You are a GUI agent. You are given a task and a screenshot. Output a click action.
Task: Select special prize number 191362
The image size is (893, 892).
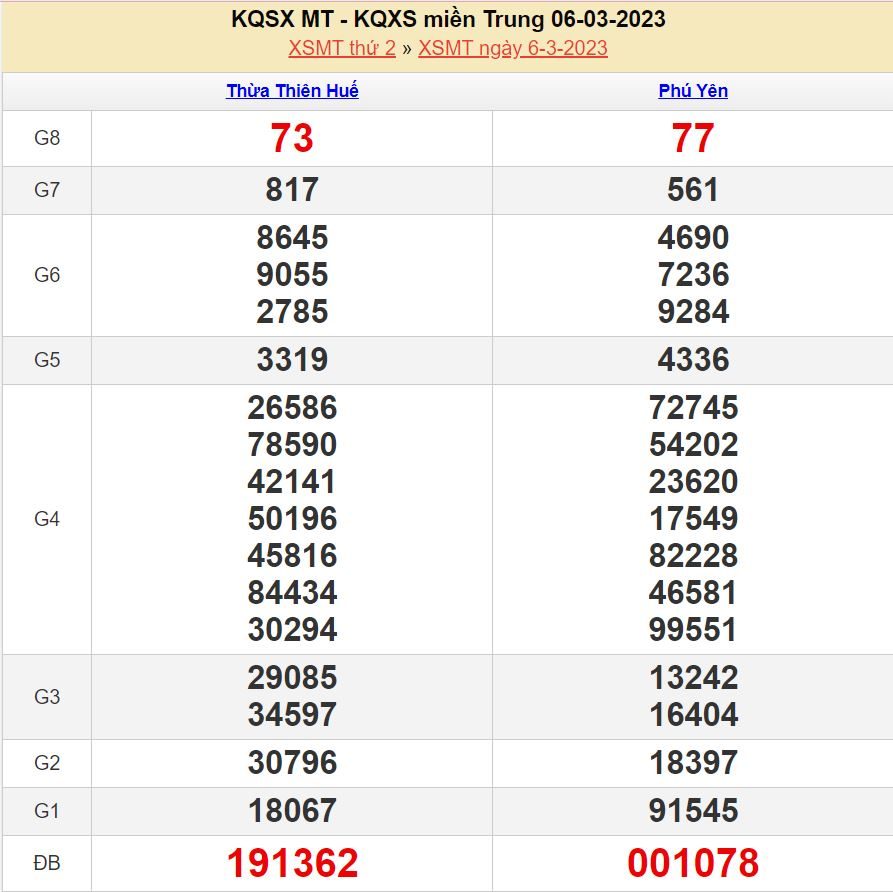292,863
